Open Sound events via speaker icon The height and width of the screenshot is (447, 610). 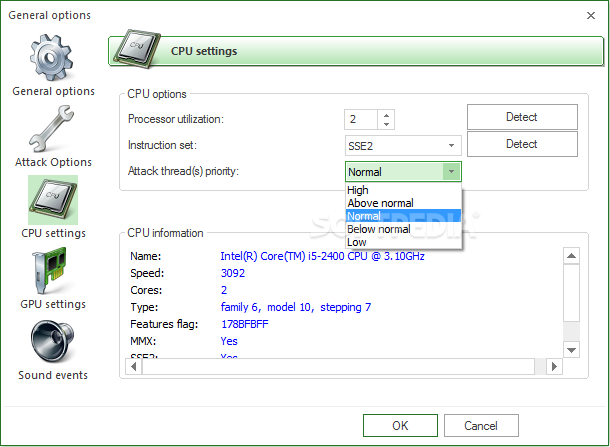[x=53, y=342]
